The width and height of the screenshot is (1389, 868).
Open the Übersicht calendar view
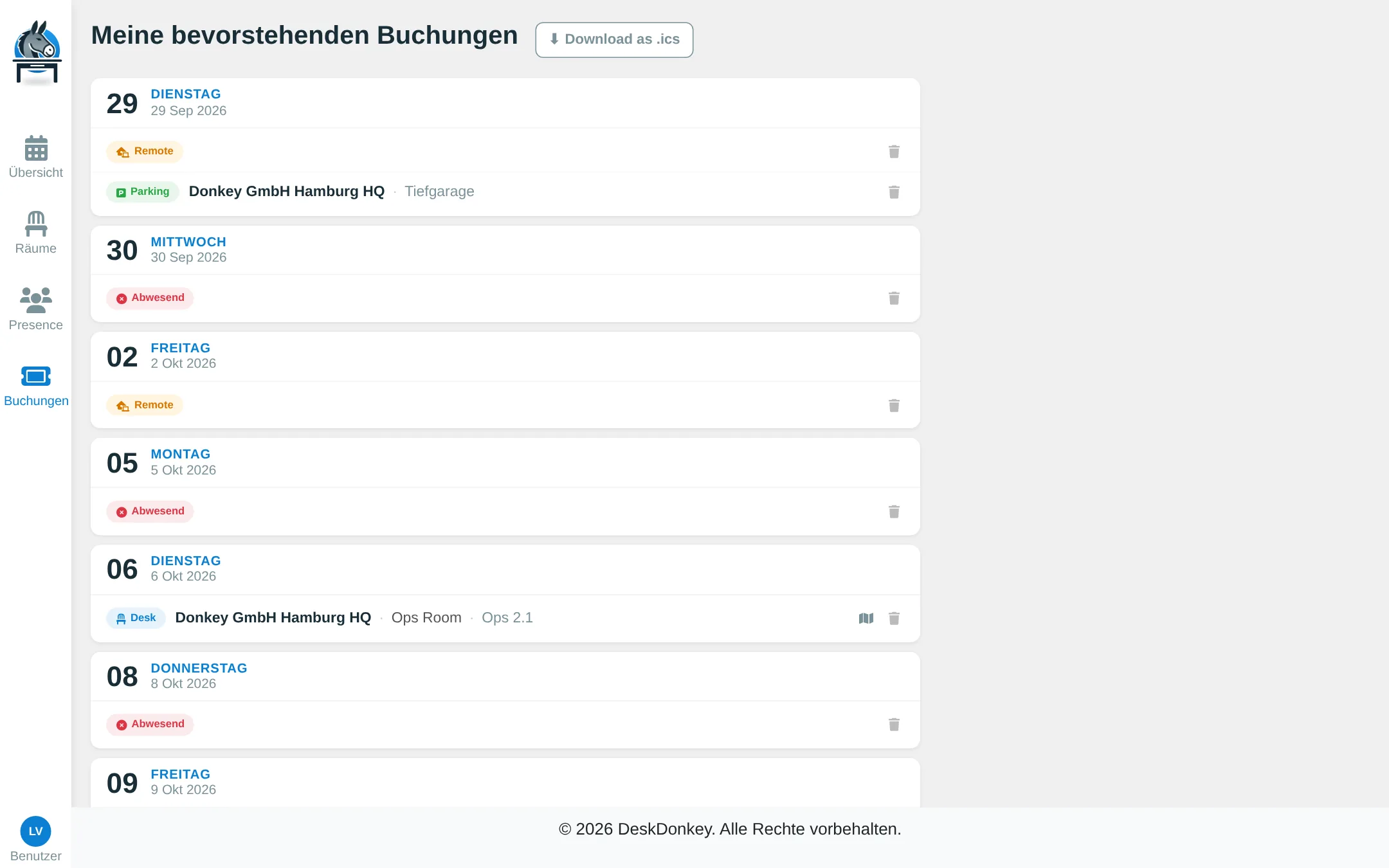pyautogui.click(x=36, y=157)
